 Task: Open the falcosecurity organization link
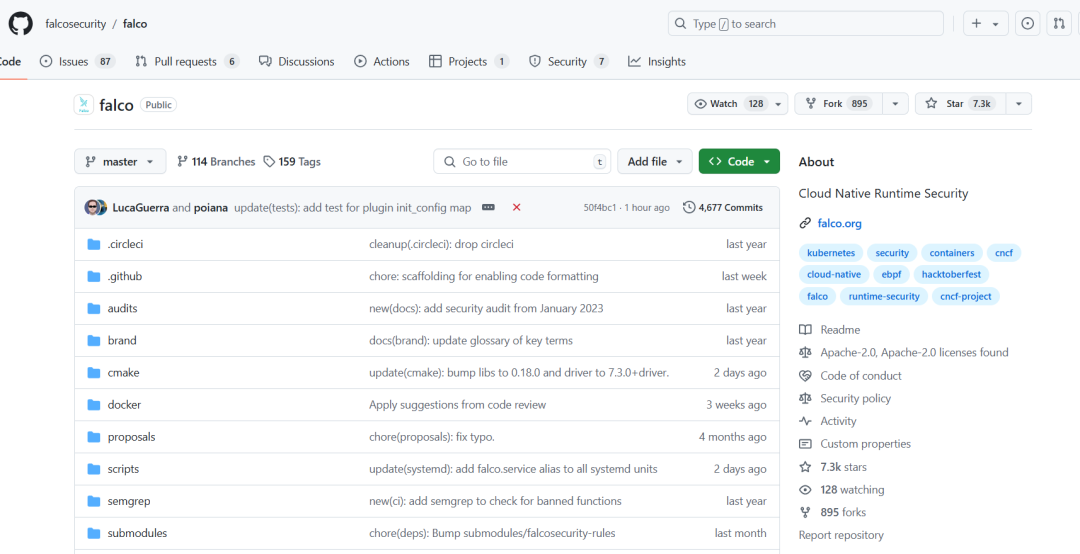click(x=76, y=24)
